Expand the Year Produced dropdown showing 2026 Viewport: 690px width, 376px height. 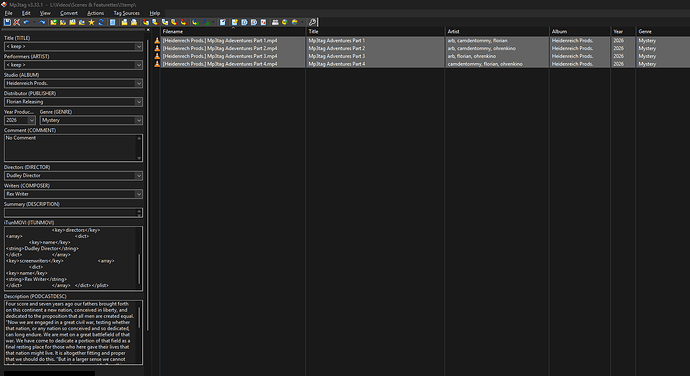pyautogui.click(x=31, y=121)
